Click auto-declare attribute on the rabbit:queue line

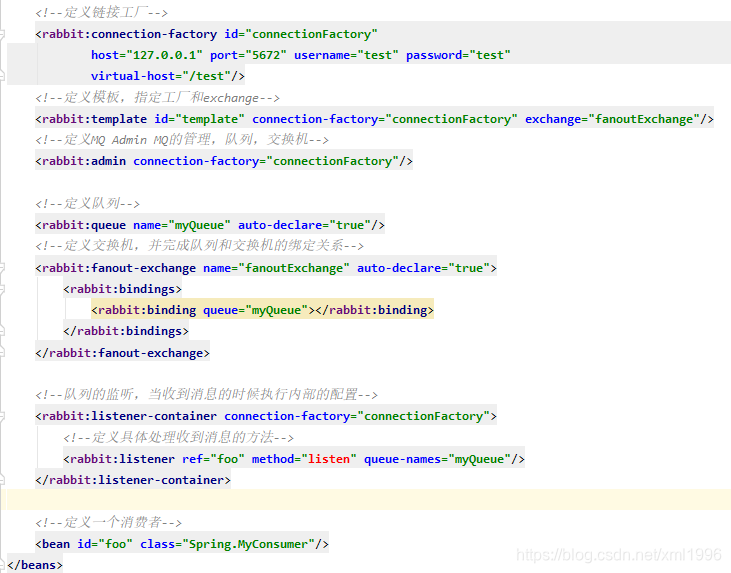click(280, 225)
